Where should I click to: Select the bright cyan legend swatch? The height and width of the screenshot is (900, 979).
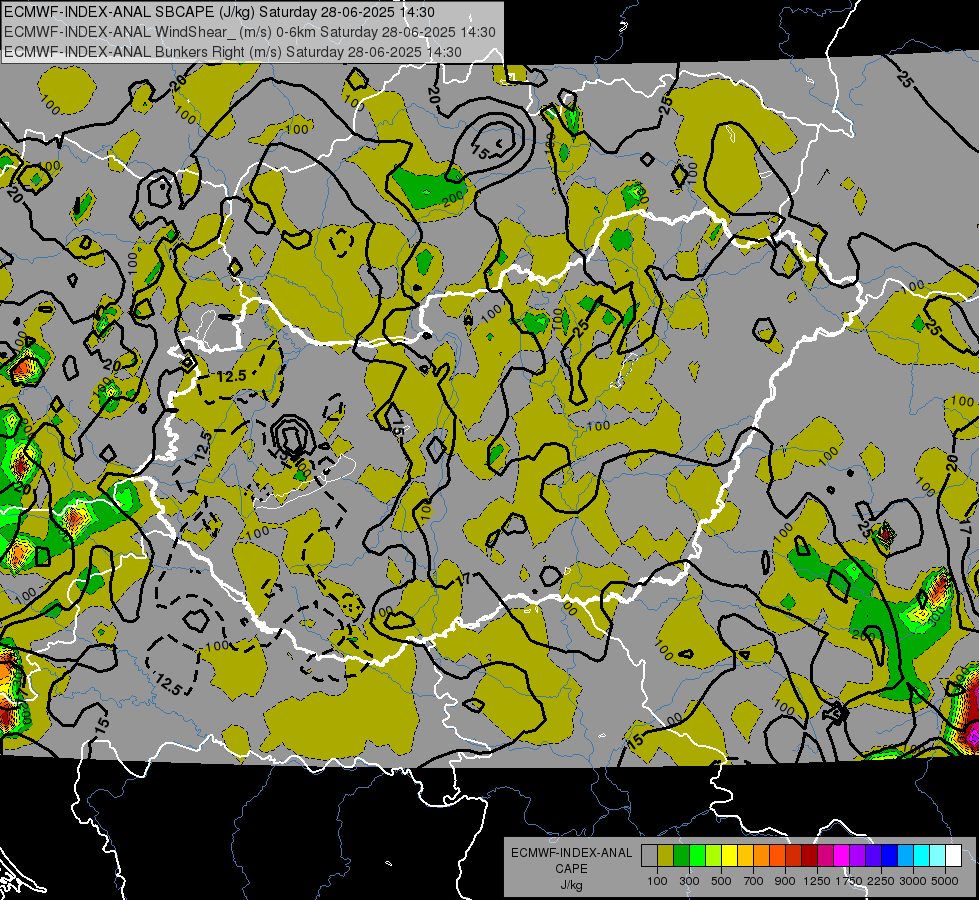(x=922, y=856)
